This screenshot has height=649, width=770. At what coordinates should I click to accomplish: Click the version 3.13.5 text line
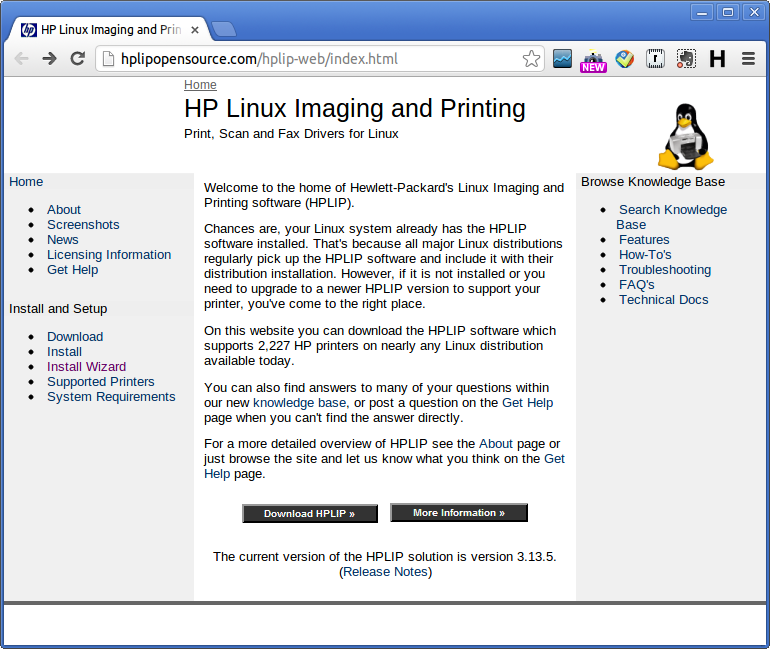click(385, 557)
